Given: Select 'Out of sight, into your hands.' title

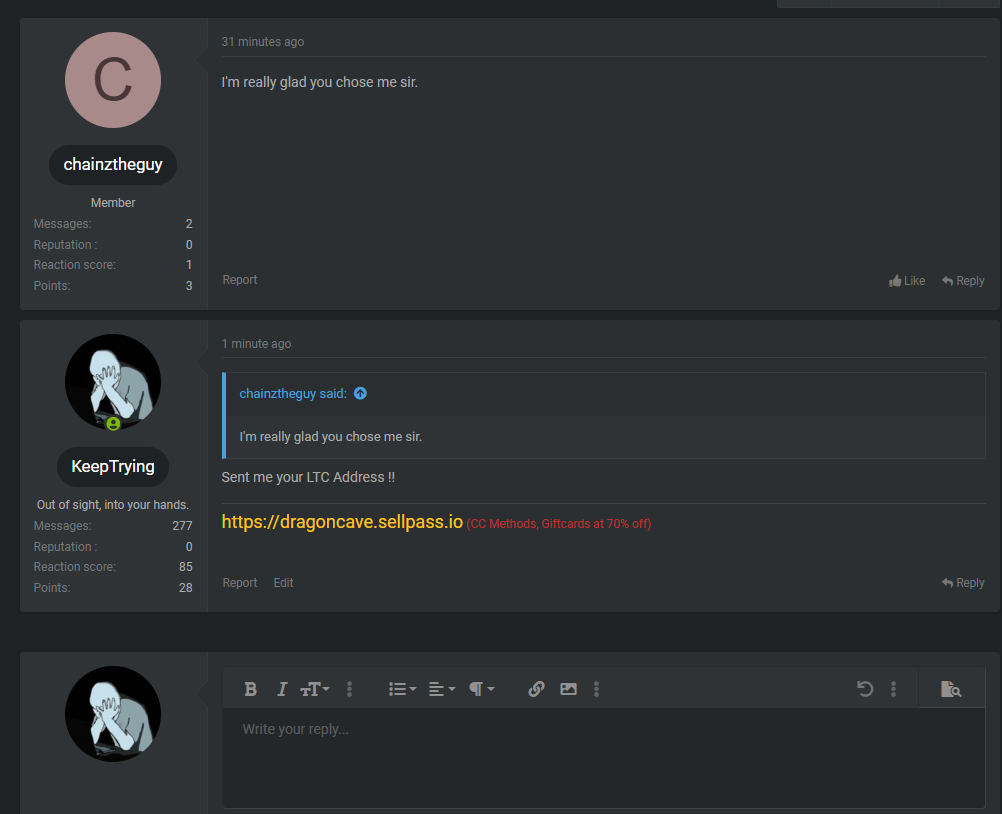Looking at the screenshot, I should tap(113, 505).
